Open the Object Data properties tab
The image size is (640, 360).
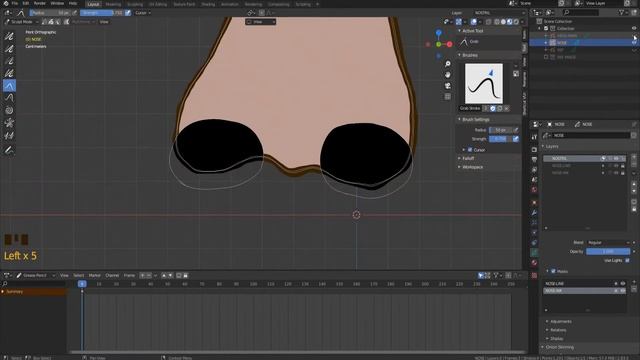pos(534,253)
